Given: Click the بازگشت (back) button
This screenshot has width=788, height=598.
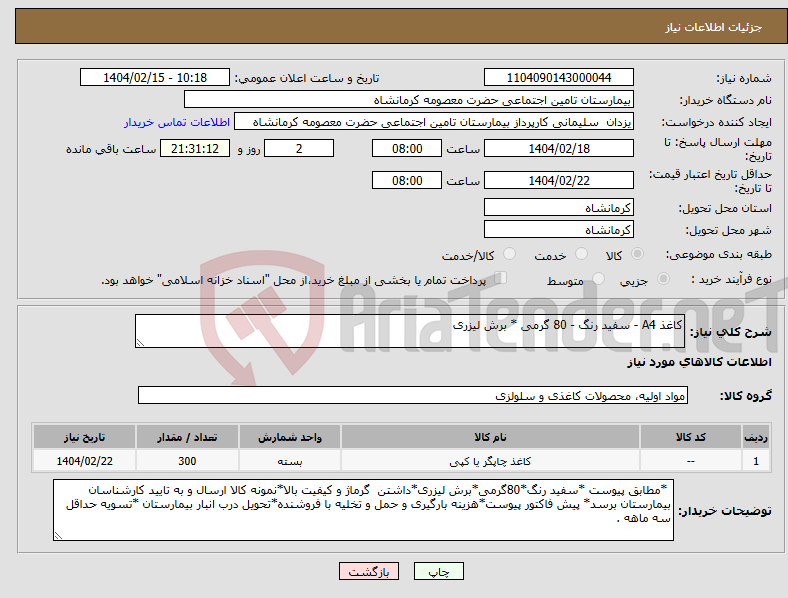Looking at the screenshot, I should pos(369,571).
